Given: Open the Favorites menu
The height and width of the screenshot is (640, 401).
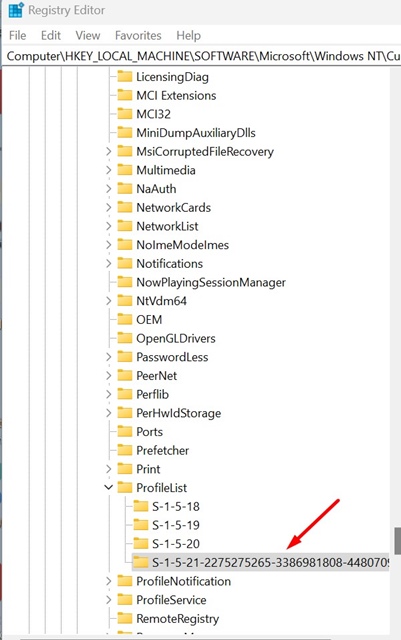Looking at the screenshot, I should click(138, 36).
